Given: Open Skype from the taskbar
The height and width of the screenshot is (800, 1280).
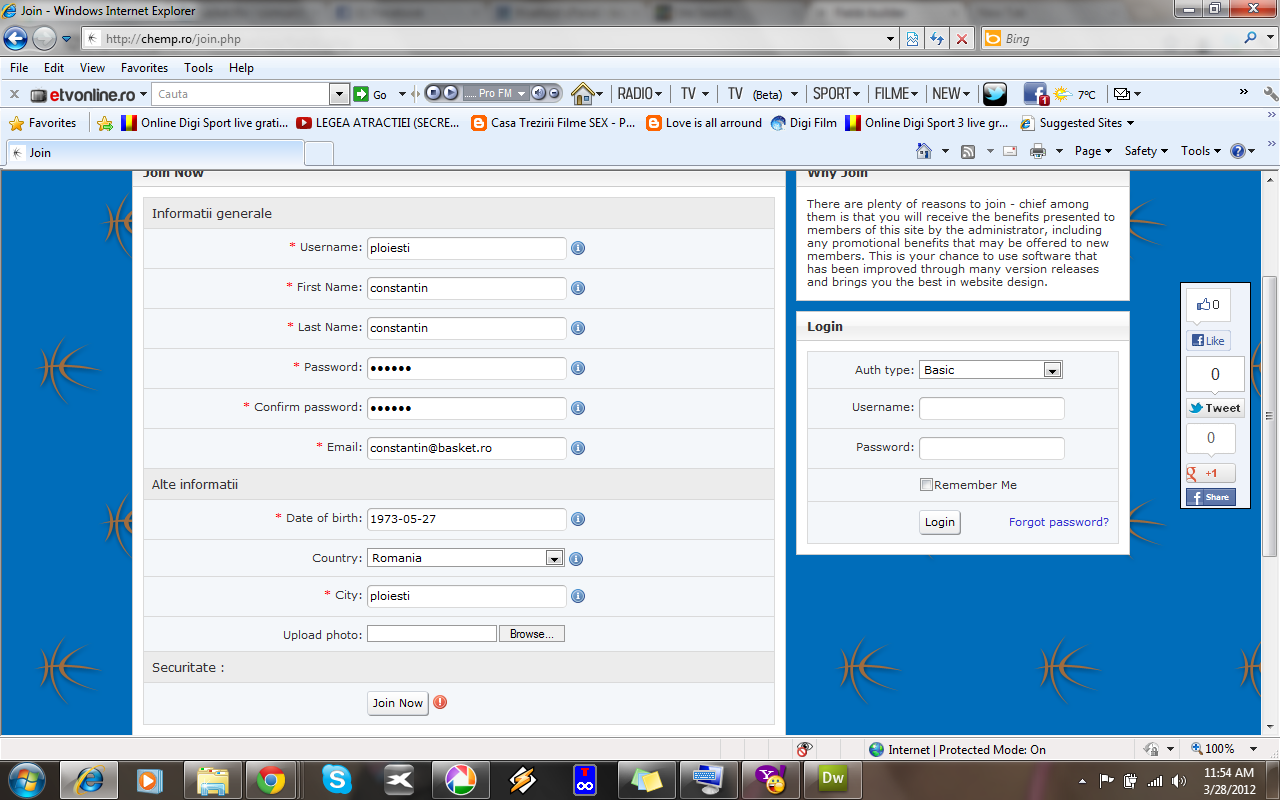Looking at the screenshot, I should pyautogui.click(x=337, y=779).
